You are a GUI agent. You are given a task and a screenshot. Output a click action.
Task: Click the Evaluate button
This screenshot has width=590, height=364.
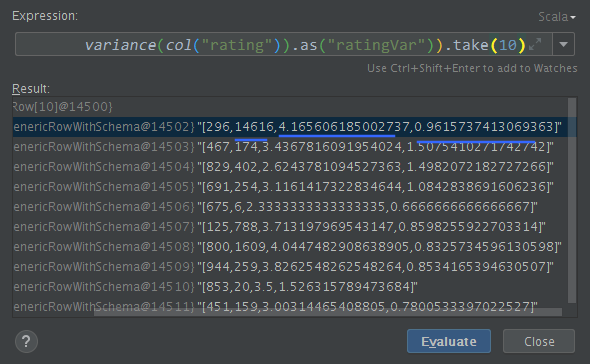pyautogui.click(x=449, y=341)
